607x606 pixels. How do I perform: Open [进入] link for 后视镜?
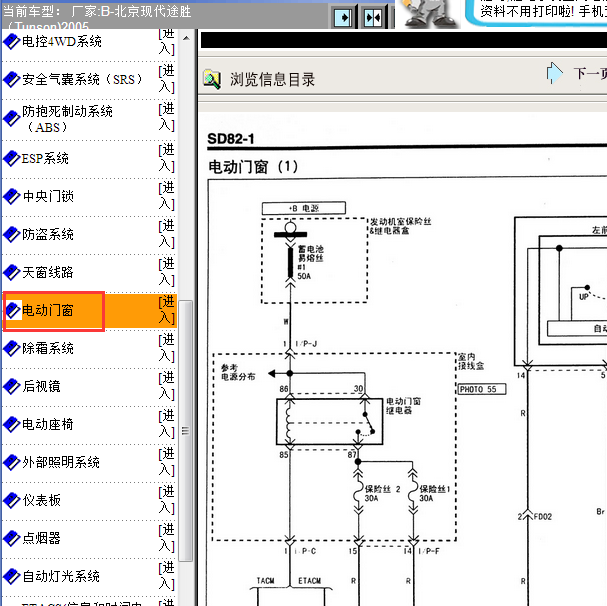[167, 386]
